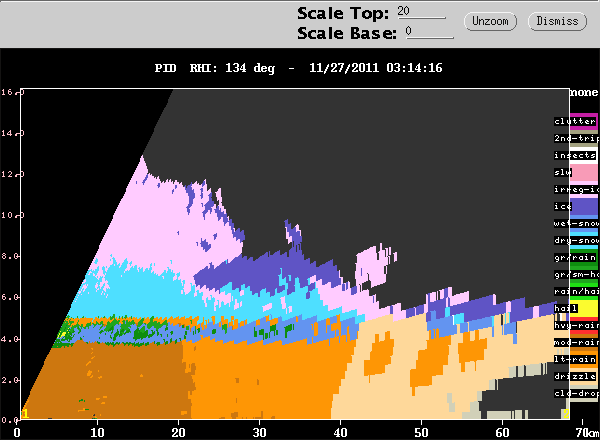Screen dimensions: 600x440
Task: Click the 'none' legend label
Action: coord(584,93)
